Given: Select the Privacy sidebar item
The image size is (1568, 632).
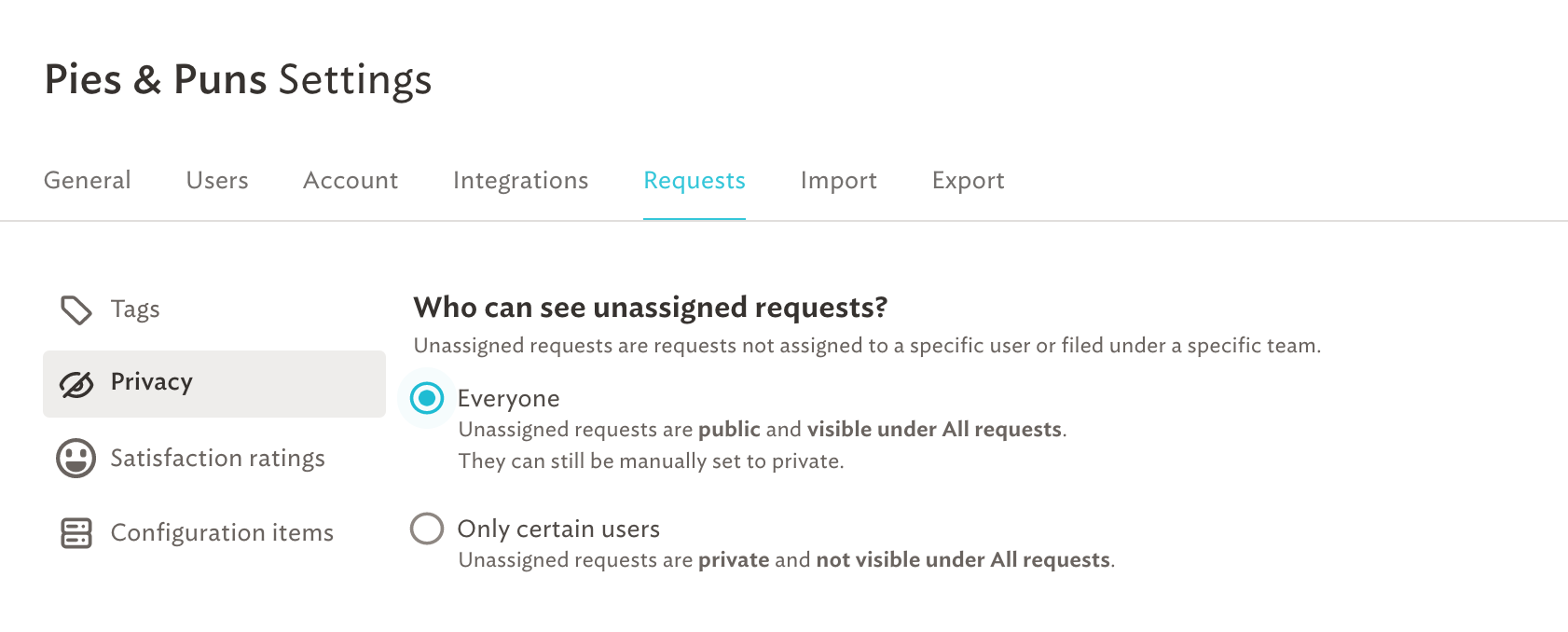Looking at the screenshot, I should tap(214, 384).
